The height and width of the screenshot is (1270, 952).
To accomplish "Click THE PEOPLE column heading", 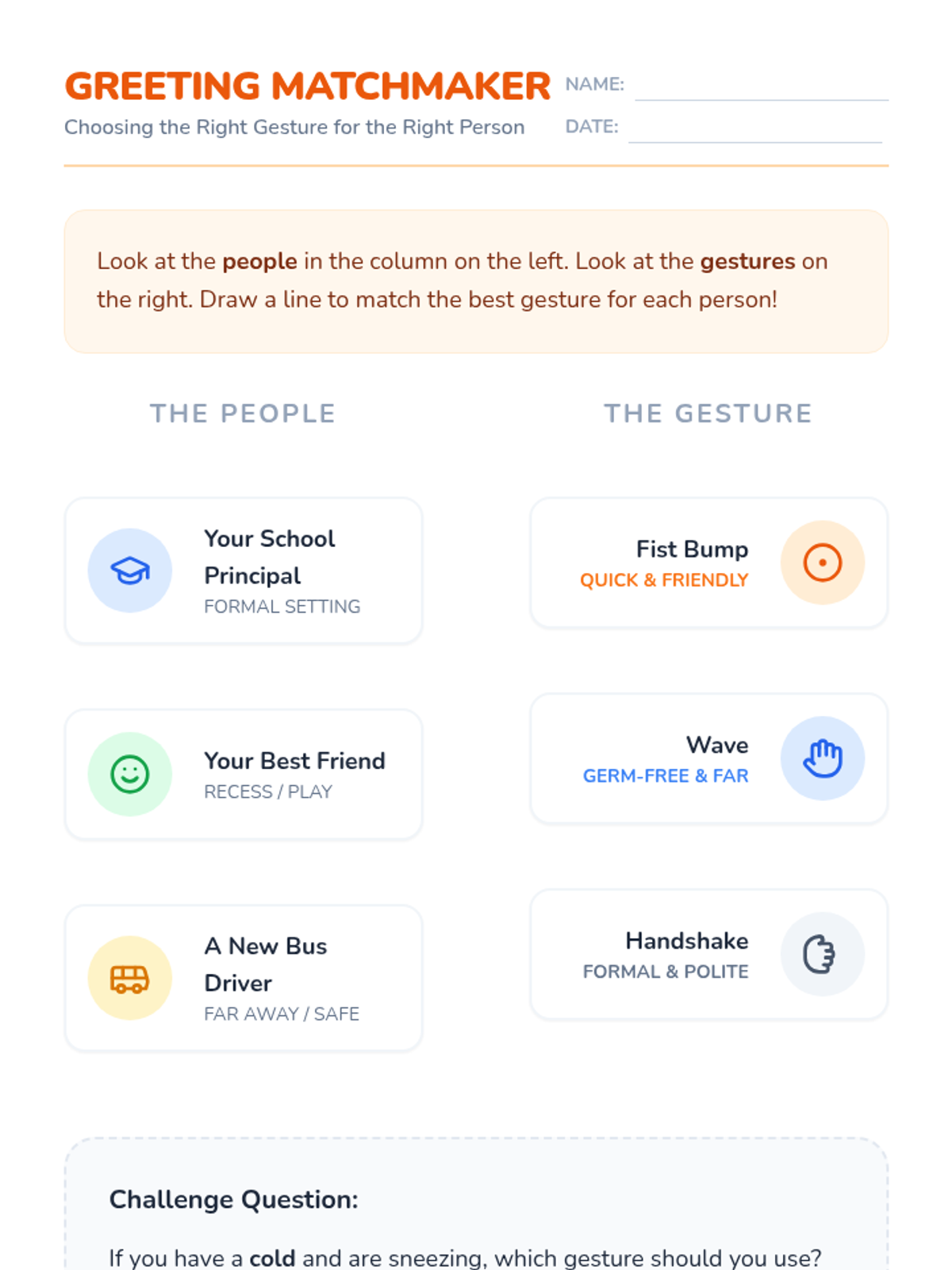I will (x=244, y=413).
